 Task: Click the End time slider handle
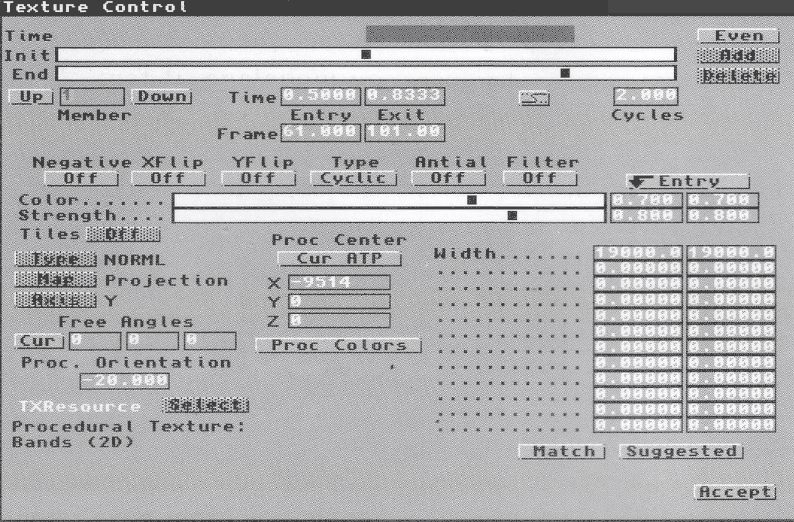(x=565, y=73)
